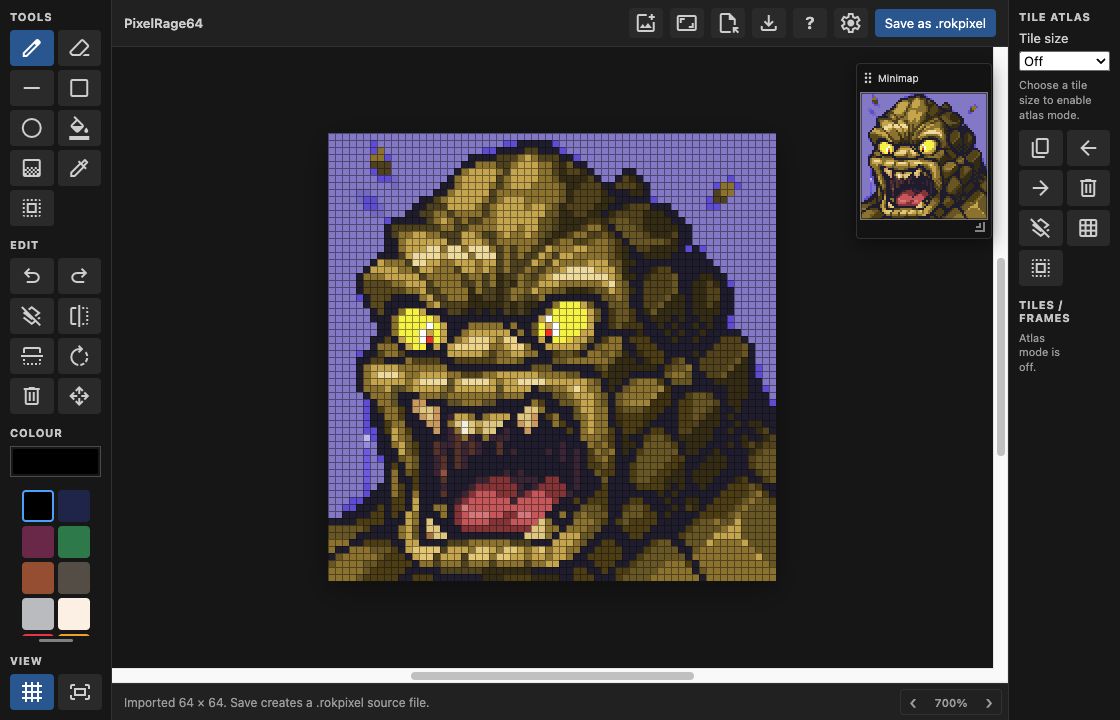This screenshot has width=1120, height=720.
Task: Click the selection icon in Tile Atlas
Action: (x=1041, y=268)
